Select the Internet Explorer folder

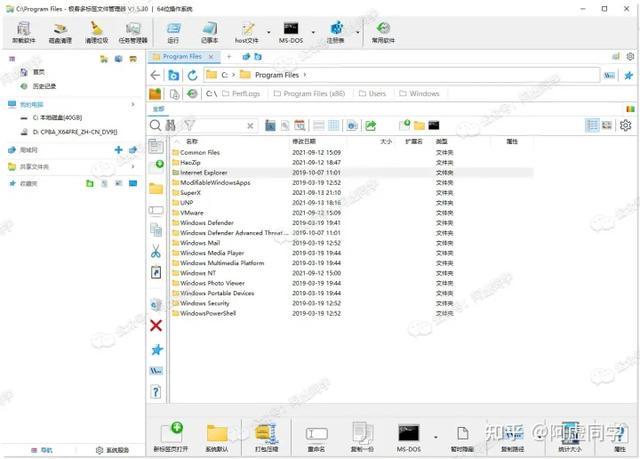point(204,173)
